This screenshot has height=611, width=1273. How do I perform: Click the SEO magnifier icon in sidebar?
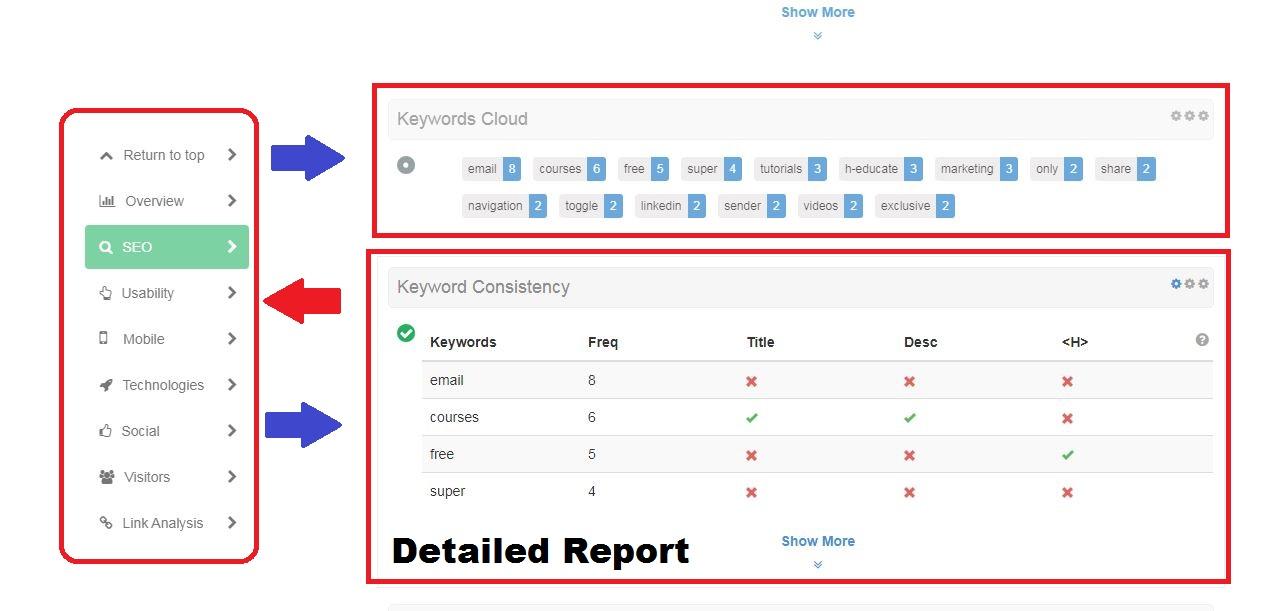(x=107, y=247)
